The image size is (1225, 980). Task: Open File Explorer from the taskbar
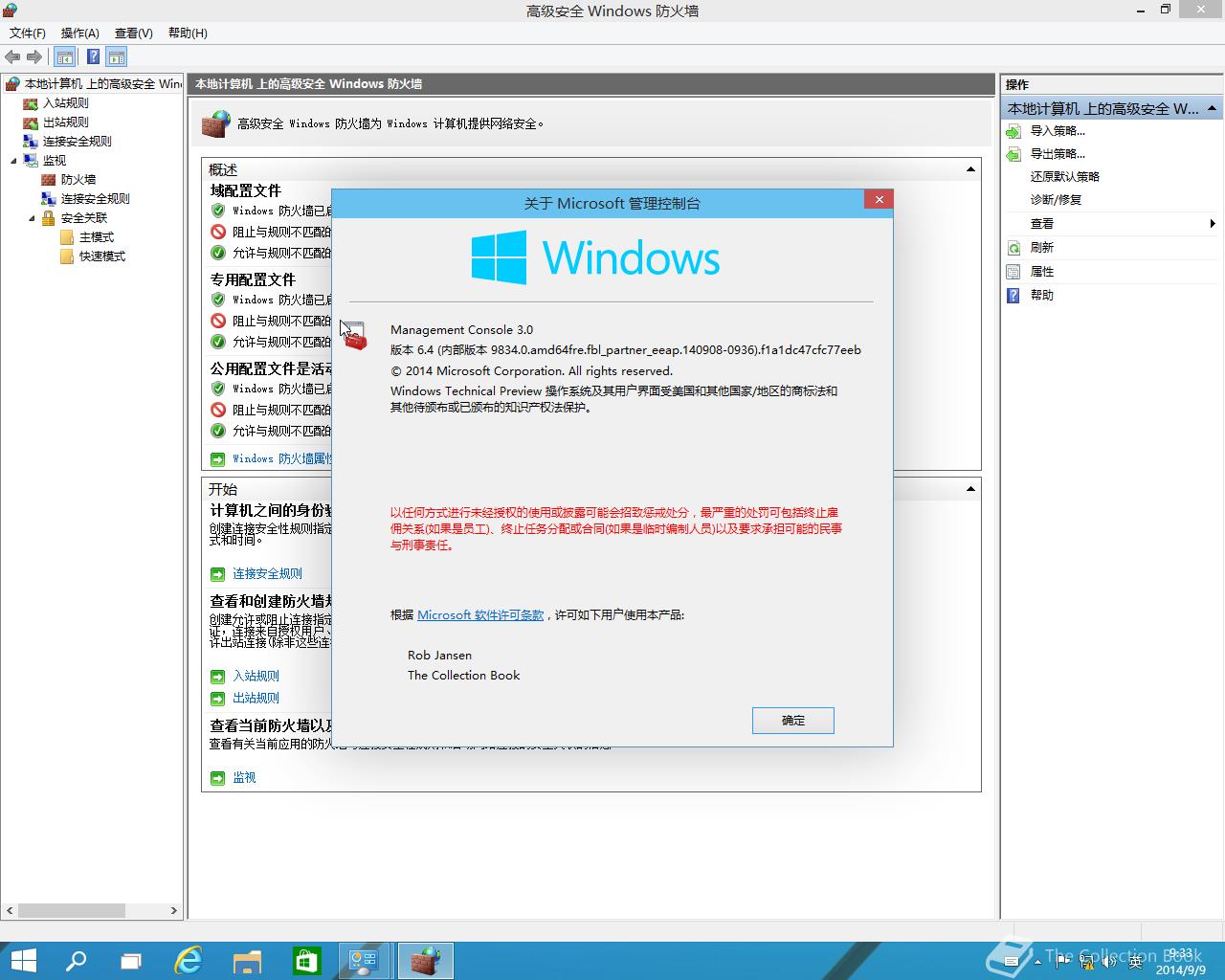[x=247, y=960]
